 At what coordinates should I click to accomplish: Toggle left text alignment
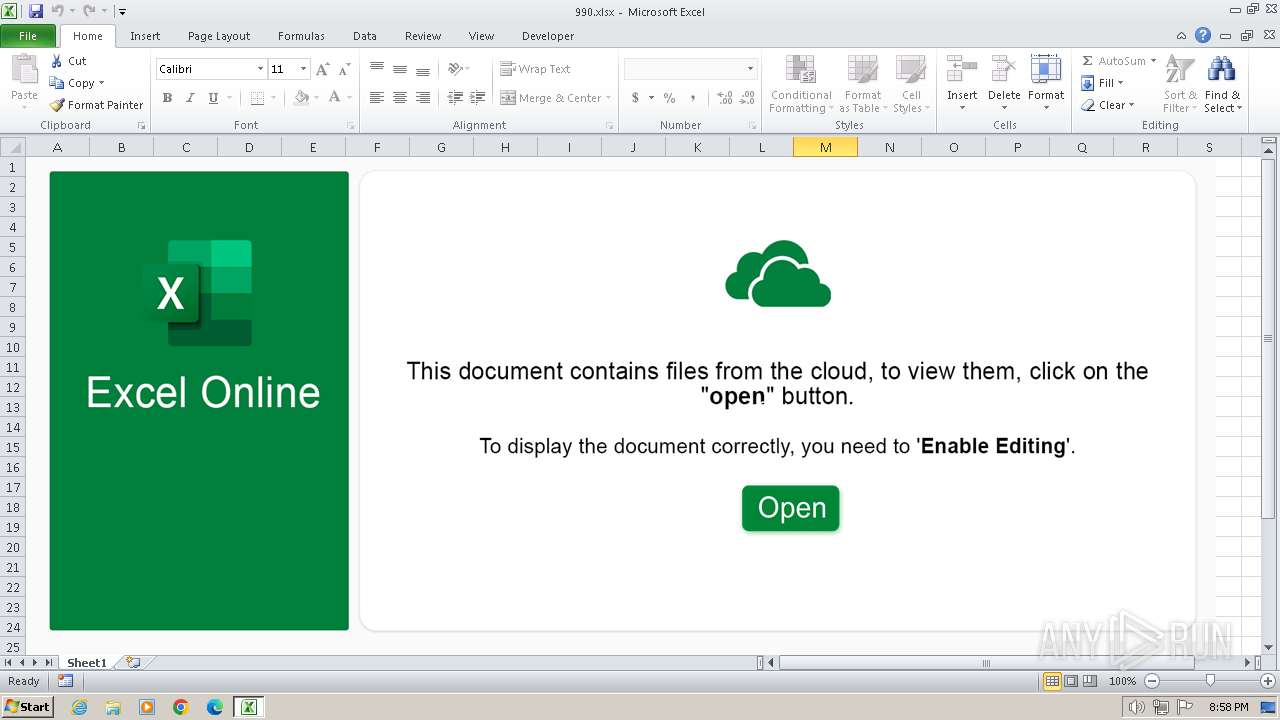tap(377, 98)
